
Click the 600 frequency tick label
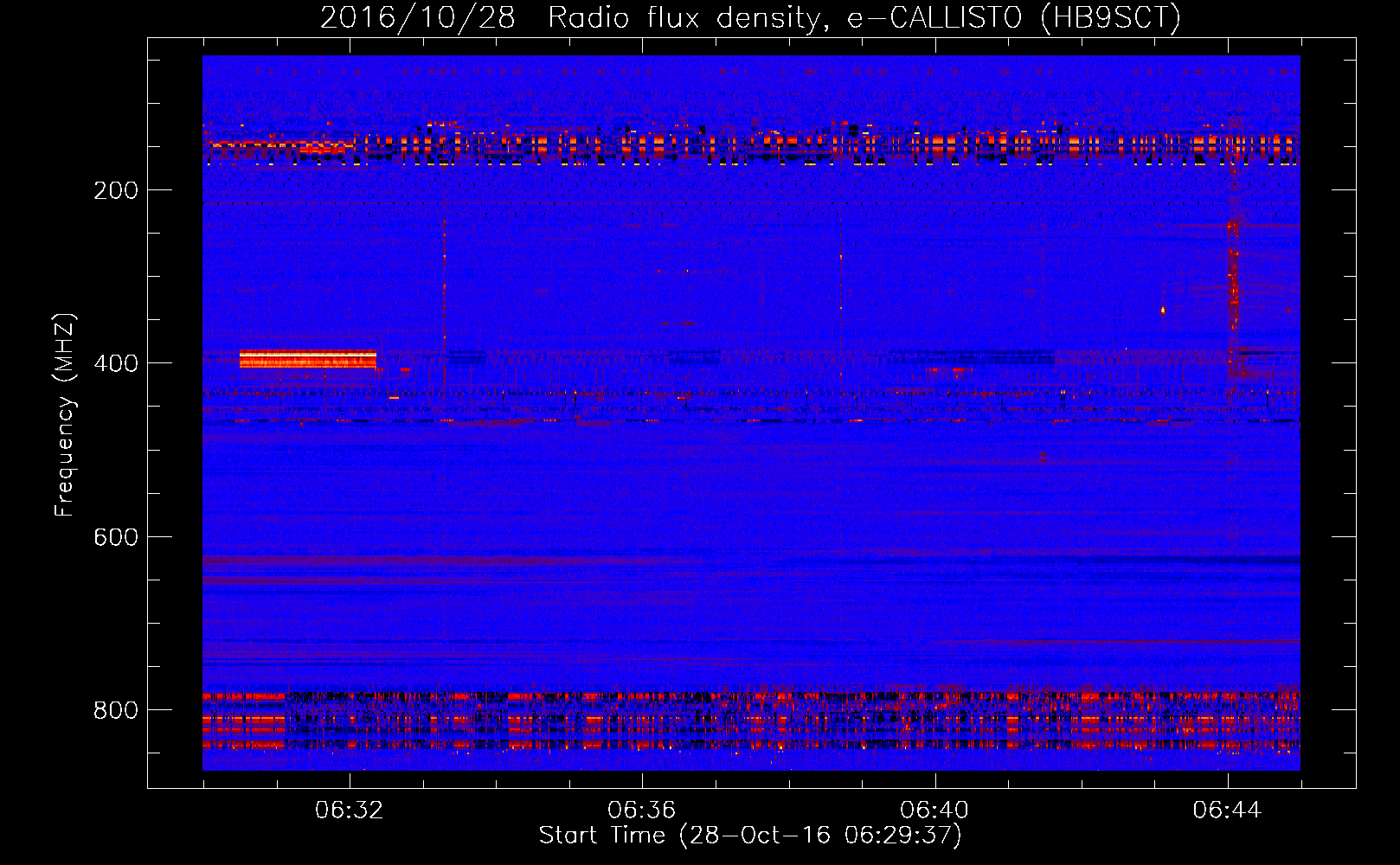[116, 537]
